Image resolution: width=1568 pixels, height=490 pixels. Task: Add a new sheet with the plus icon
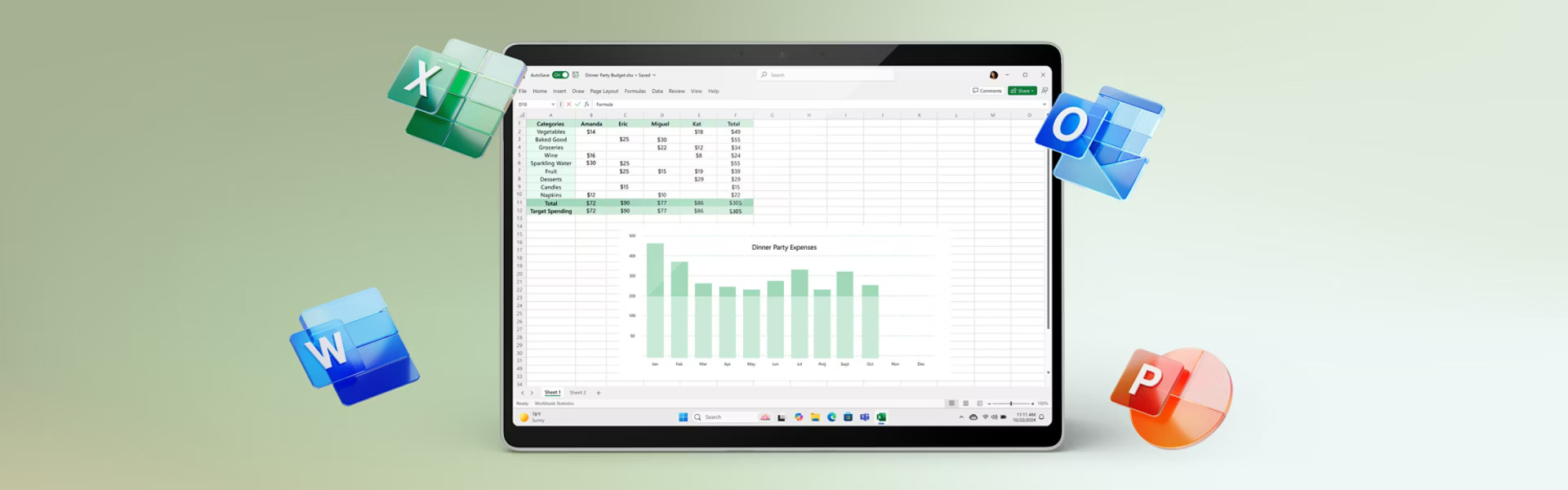(x=599, y=393)
